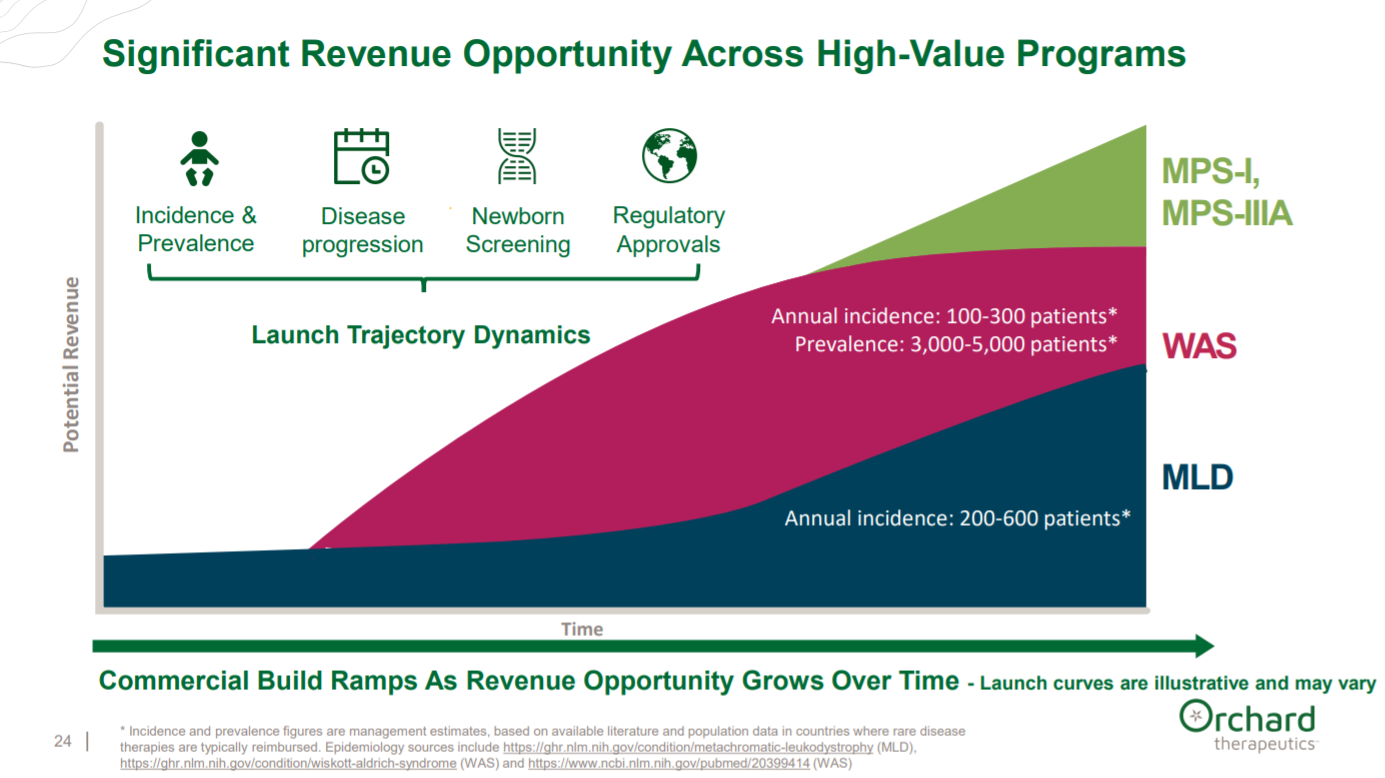The height and width of the screenshot is (778, 1385).
Task: Click the baby Incidence & Prevalence icon
Action: coord(199,158)
